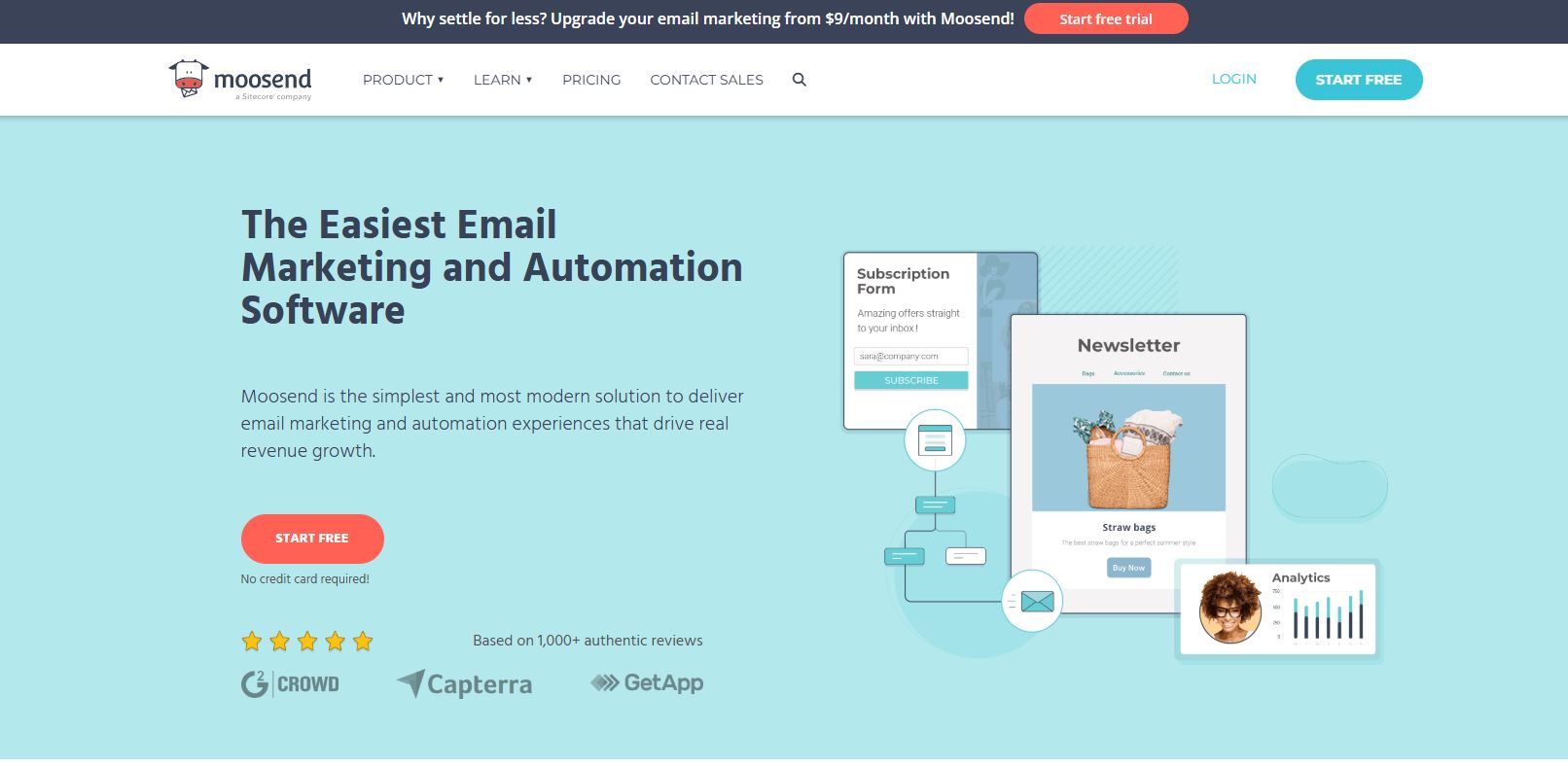
Task: Click the Newsletter heading
Action: point(1128,345)
